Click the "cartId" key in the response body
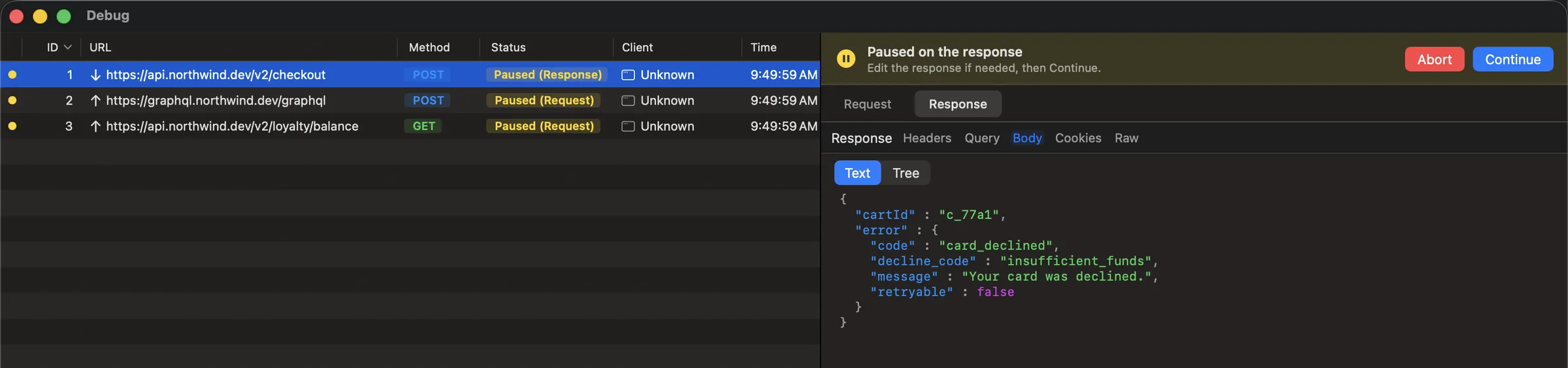This screenshot has height=368, width=1568. click(x=885, y=214)
